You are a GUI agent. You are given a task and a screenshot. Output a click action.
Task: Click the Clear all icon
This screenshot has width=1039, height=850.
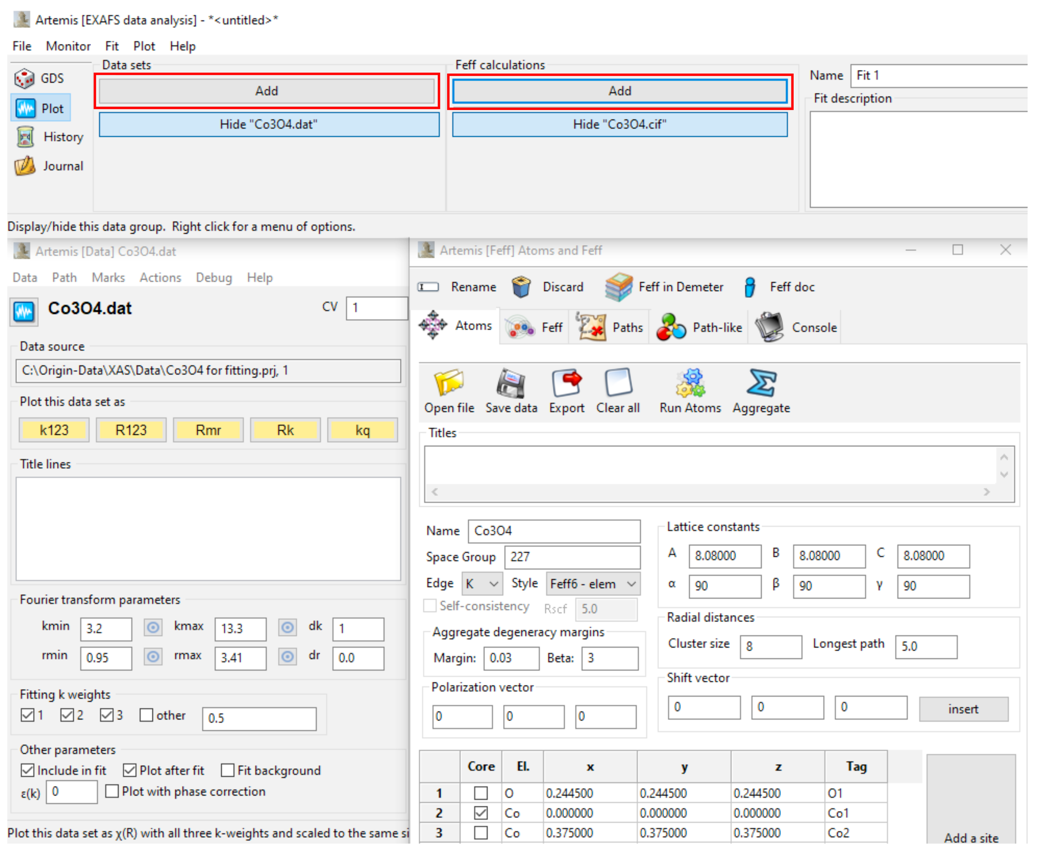(x=618, y=383)
